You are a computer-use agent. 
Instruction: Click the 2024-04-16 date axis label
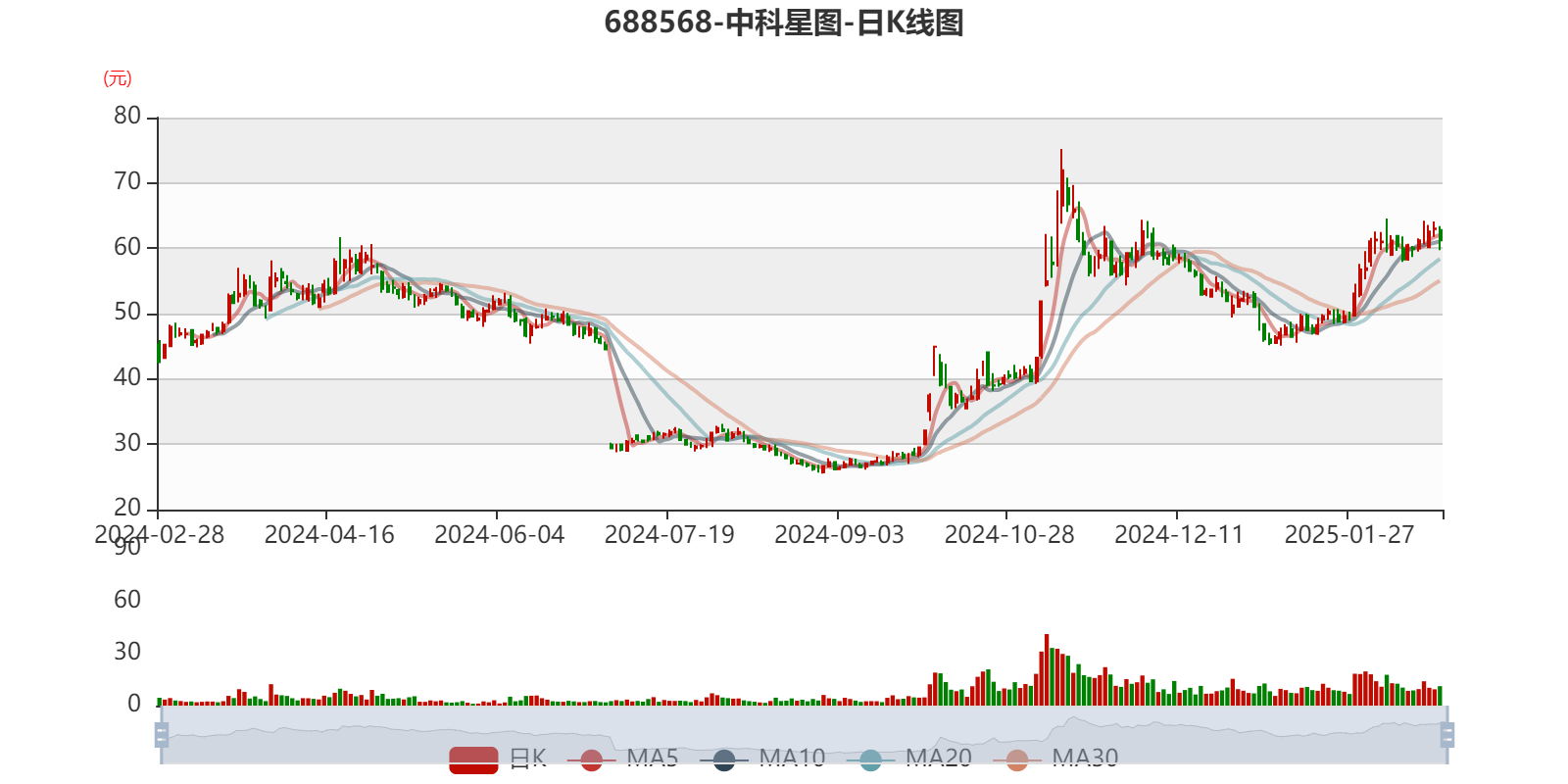[329, 535]
